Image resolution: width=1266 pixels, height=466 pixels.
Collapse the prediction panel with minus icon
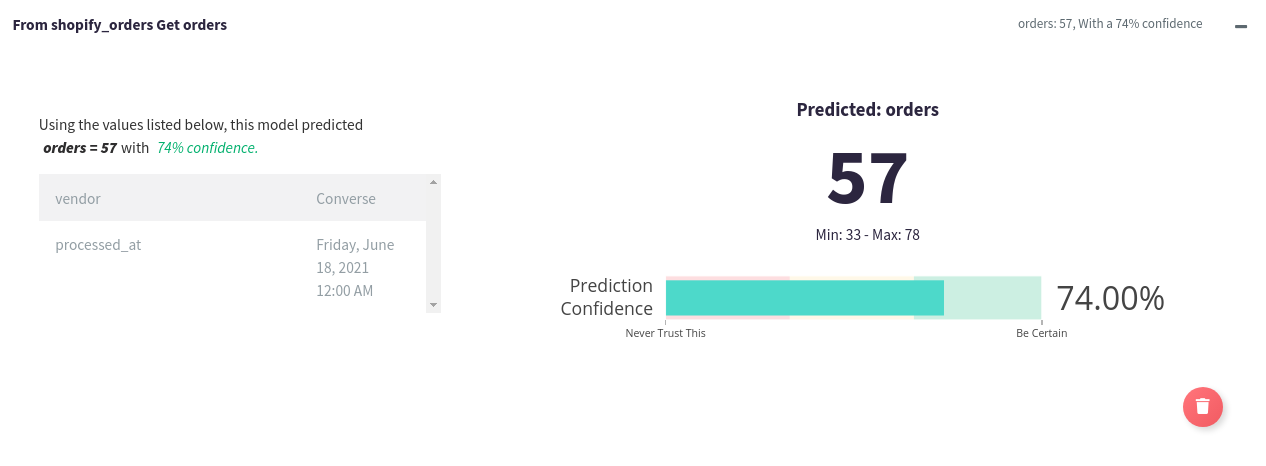(1241, 26)
